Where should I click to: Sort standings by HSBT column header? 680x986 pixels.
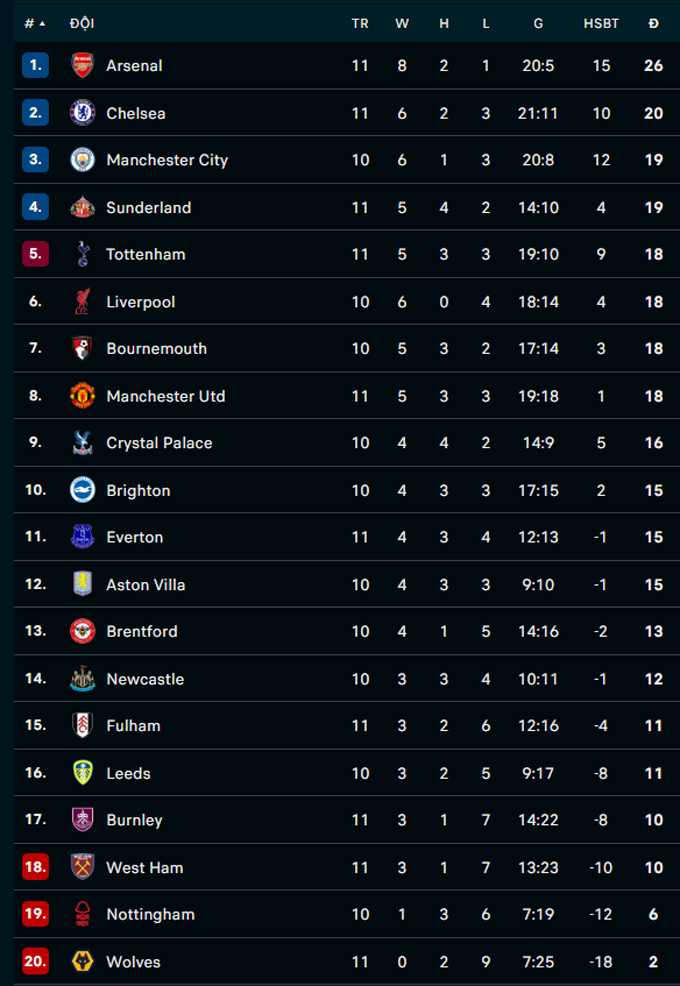coord(601,23)
